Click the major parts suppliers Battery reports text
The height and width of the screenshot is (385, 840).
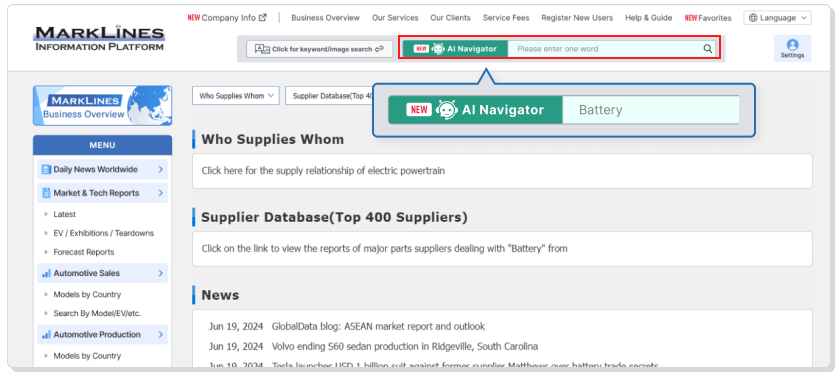coord(384,248)
